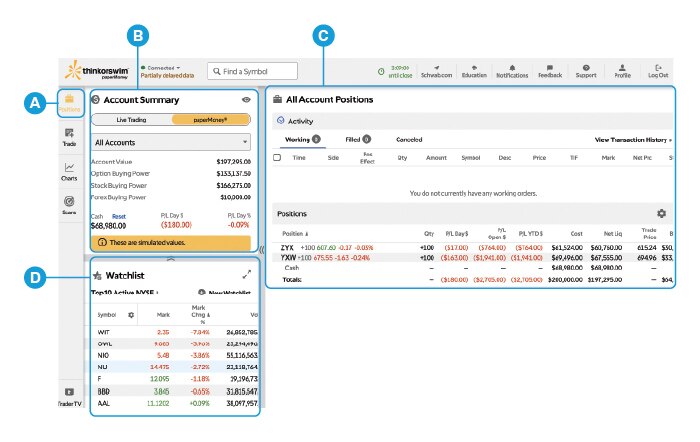700x442 pixels.
Task: Switch to paperMoney mode
Action: (x=210, y=120)
